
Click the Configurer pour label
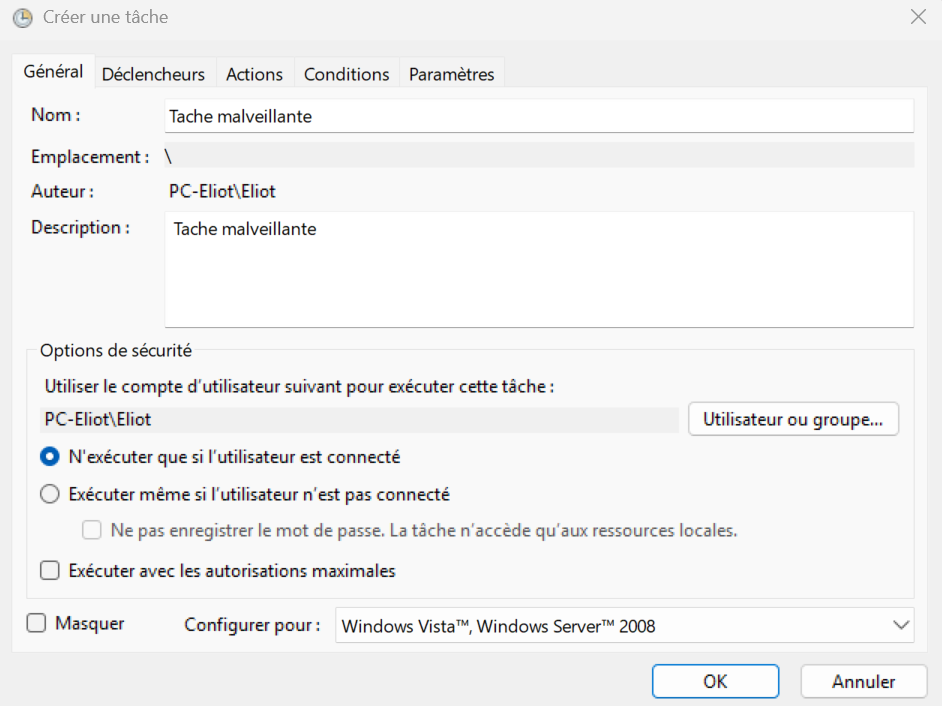tap(252, 625)
